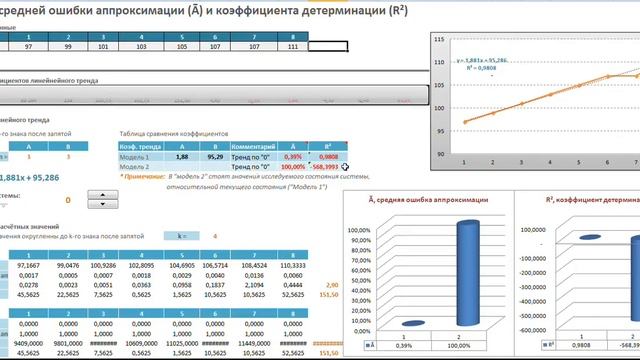
Task: Select the cell with value 101
Action: point(103,47)
